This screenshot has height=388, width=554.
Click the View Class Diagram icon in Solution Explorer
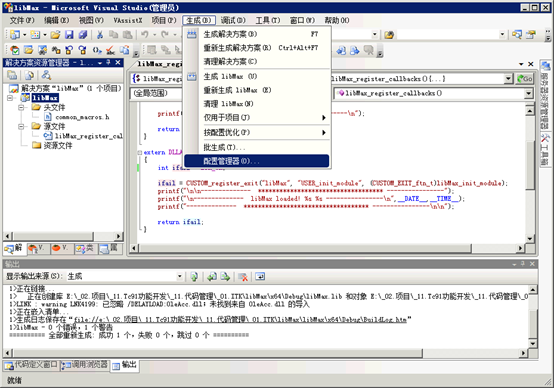[46, 75]
